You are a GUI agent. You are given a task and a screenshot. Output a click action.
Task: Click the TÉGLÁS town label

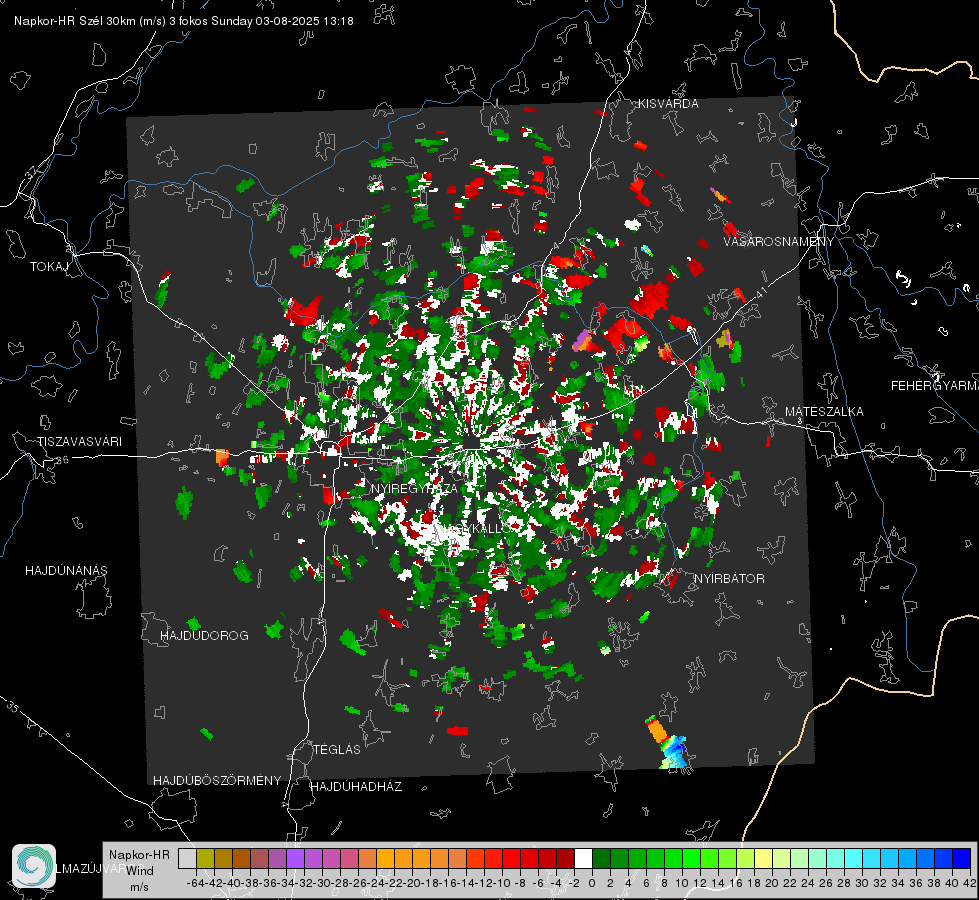click(x=337, y=750)
